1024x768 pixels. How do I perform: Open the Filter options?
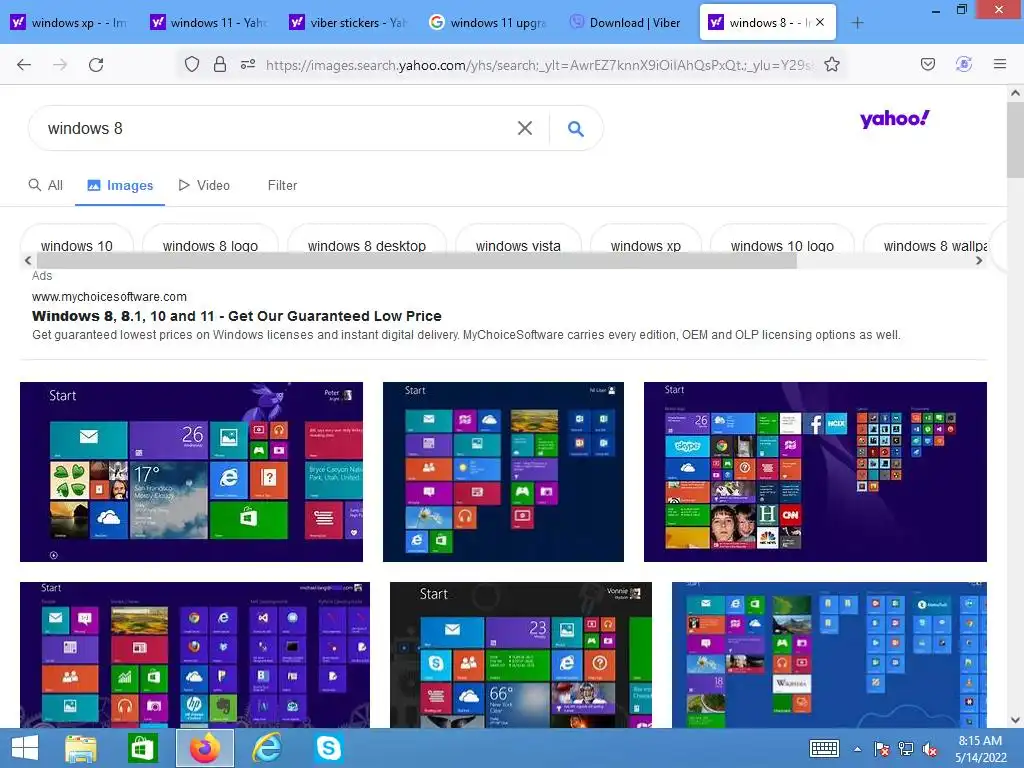coord(282,185)
